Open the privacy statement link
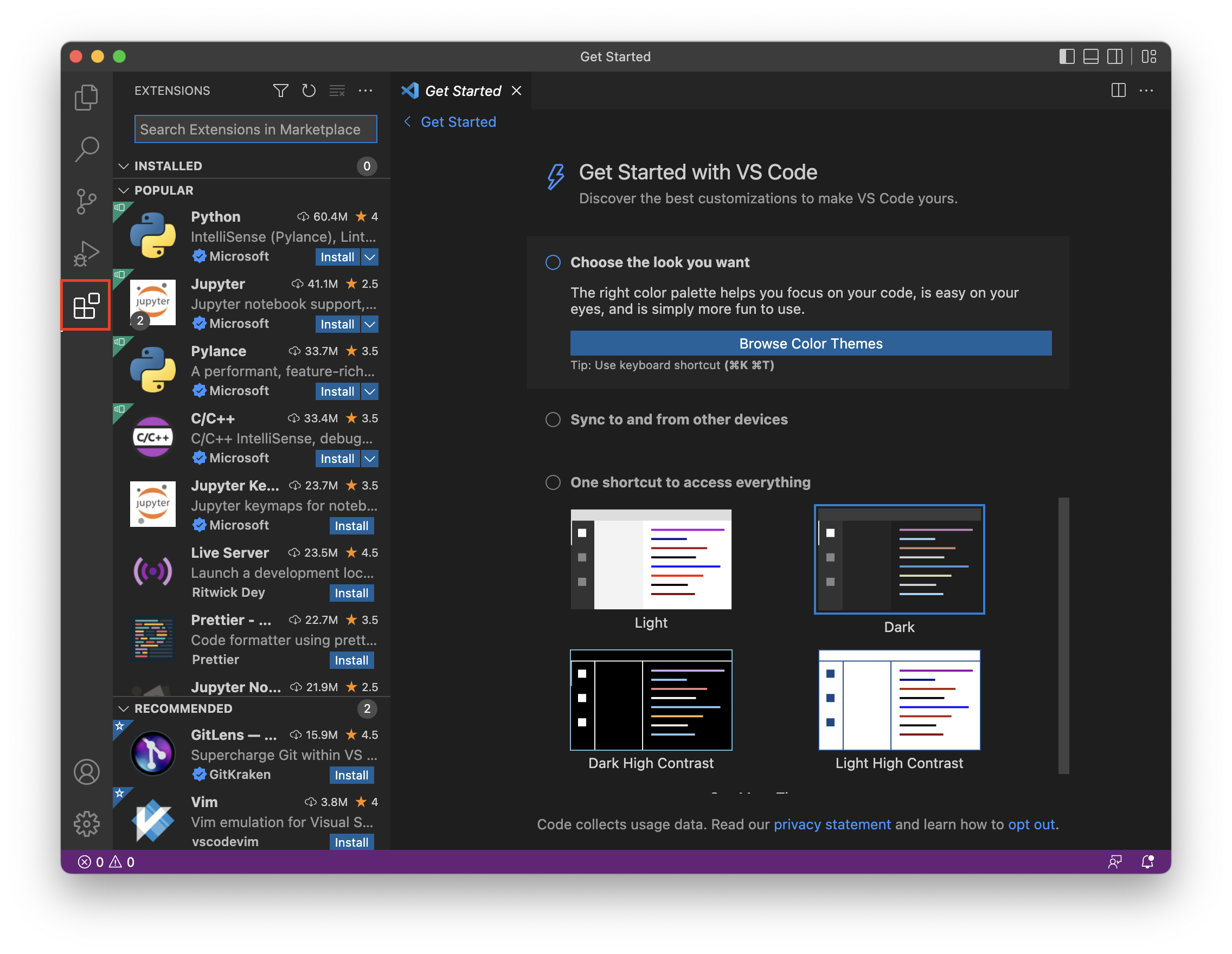 tap(831, 824)
